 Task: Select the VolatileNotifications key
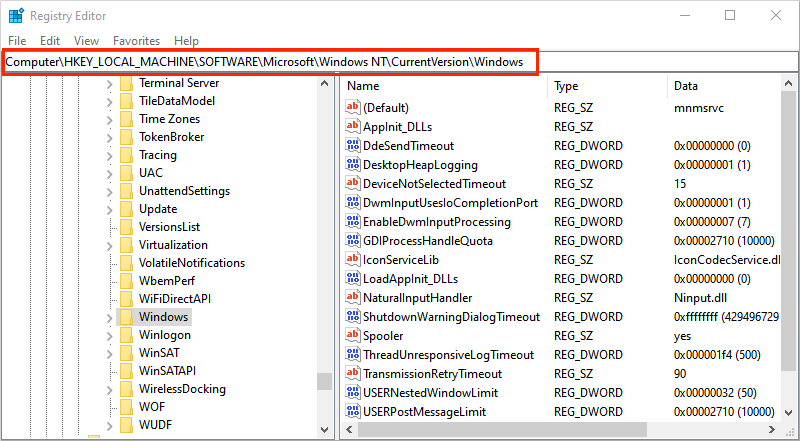click(x=192, y=263)
